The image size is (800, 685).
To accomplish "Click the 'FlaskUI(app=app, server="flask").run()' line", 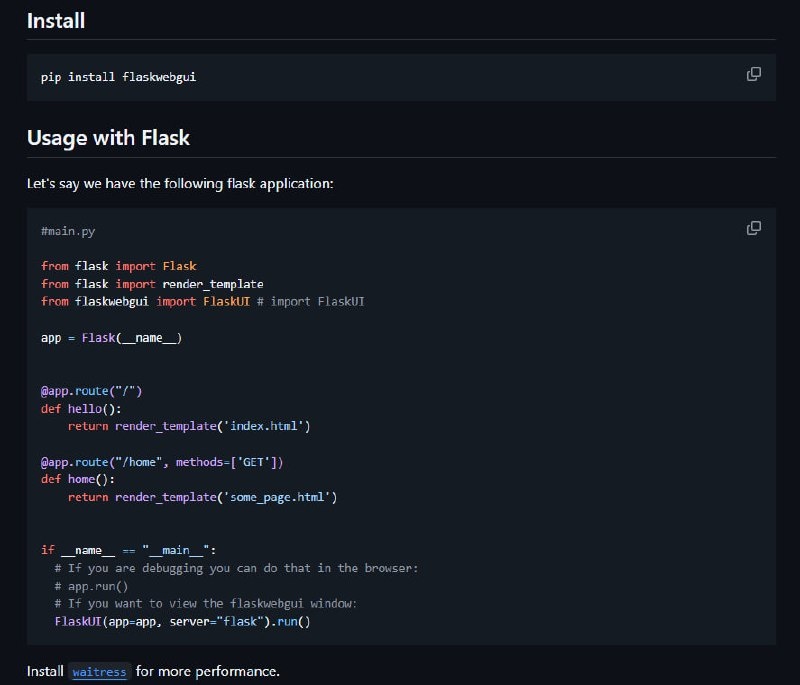I will [x=182, y=622].
